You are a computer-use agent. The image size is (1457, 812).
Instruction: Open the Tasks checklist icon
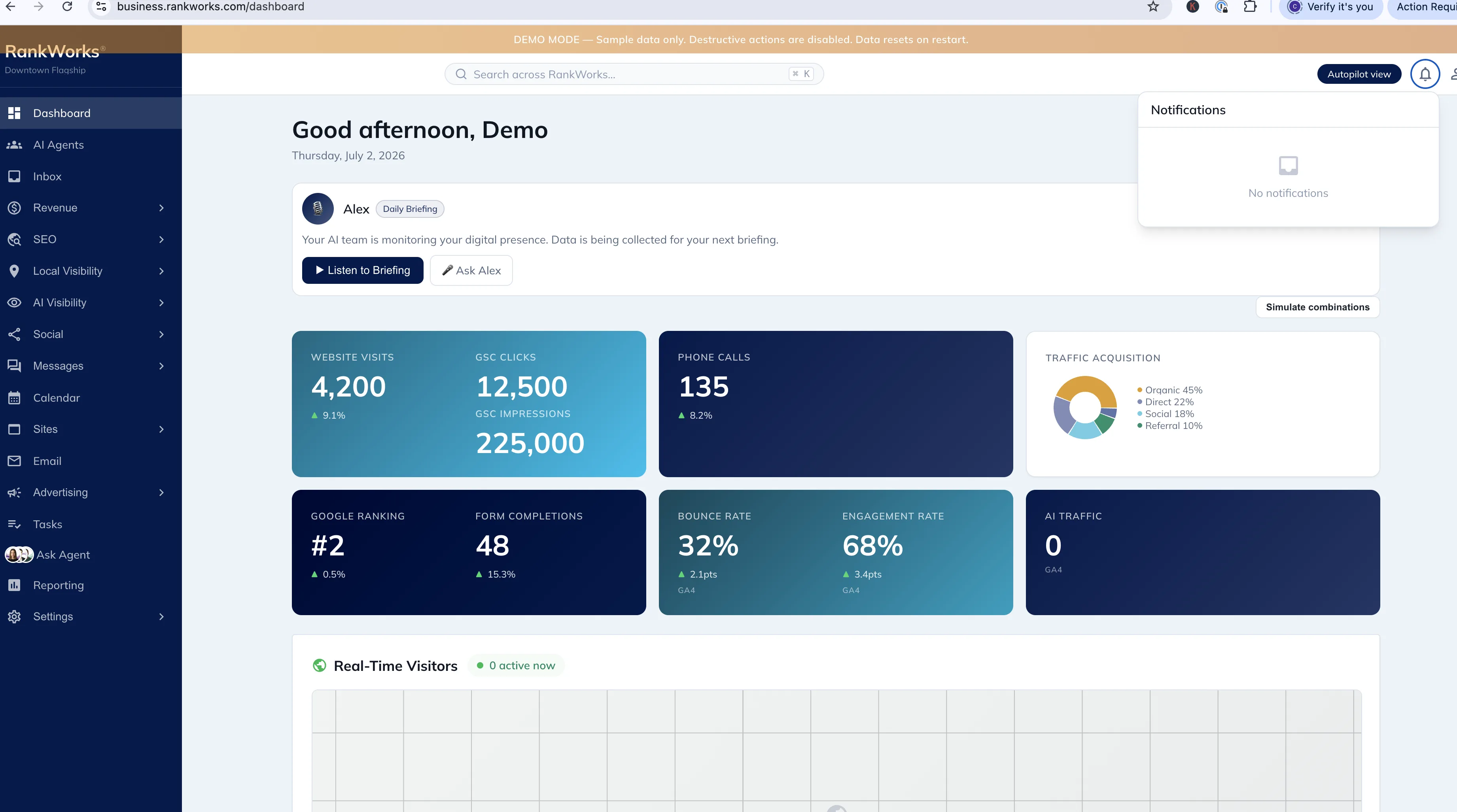point(14,524)
